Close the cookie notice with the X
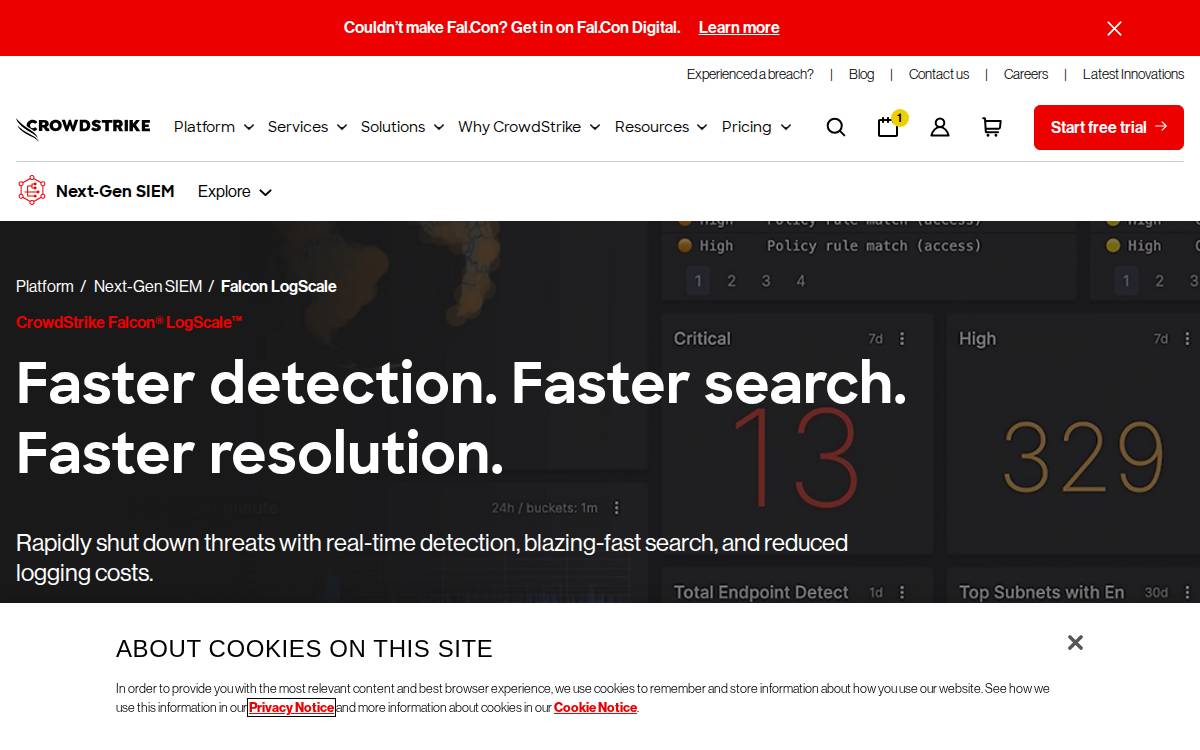The image size is (1200, 750). point(1075,642)
